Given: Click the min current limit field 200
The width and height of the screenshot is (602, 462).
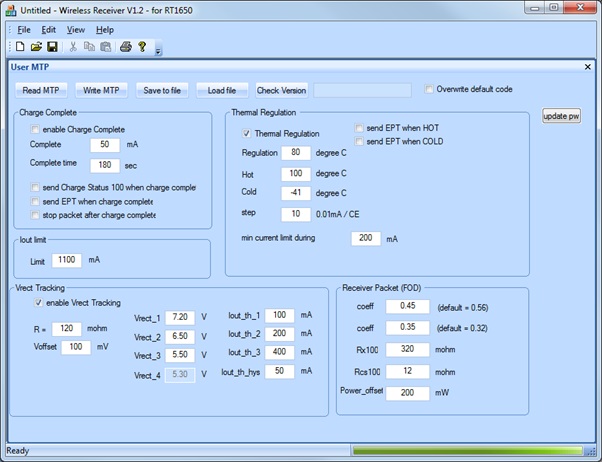Looking at the screenshot, I should point(366,238).
